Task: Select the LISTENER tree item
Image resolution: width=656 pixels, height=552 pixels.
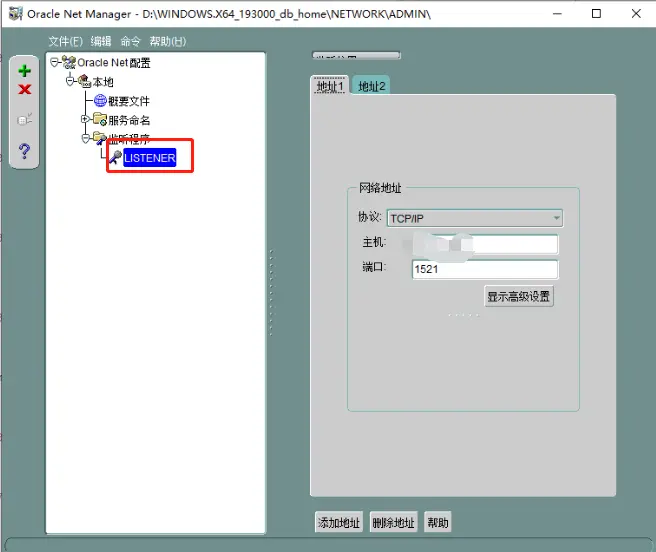Action: point(150,158)
